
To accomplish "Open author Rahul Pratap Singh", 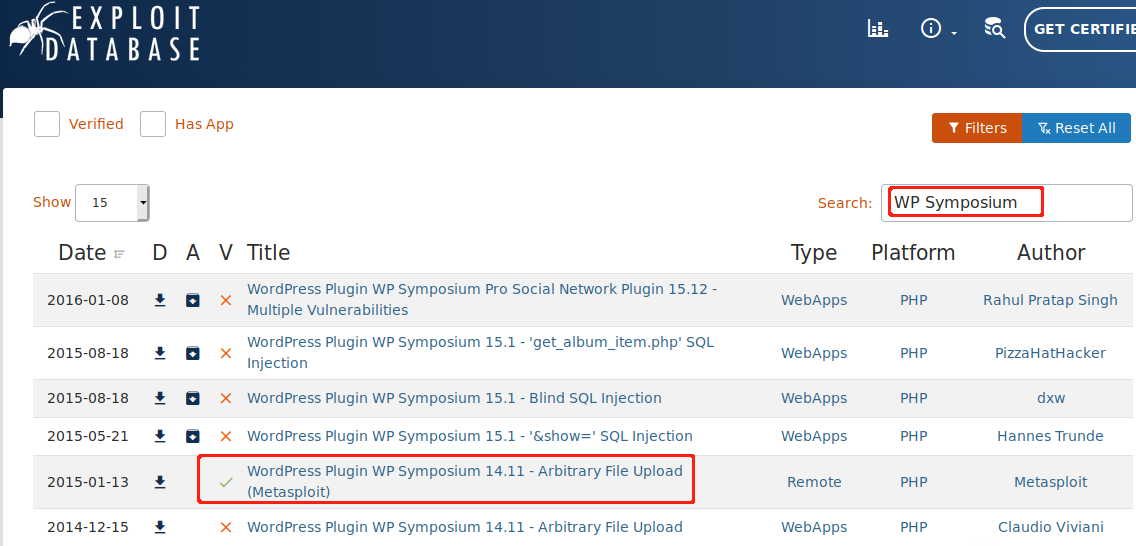I will coord(1050,300).
